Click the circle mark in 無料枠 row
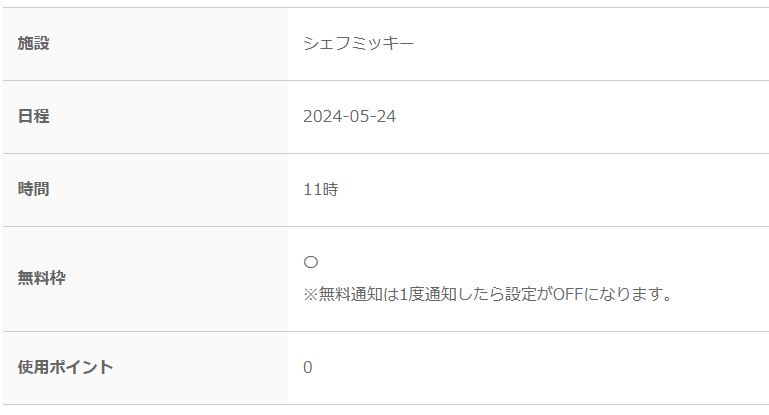 point(310,262)
